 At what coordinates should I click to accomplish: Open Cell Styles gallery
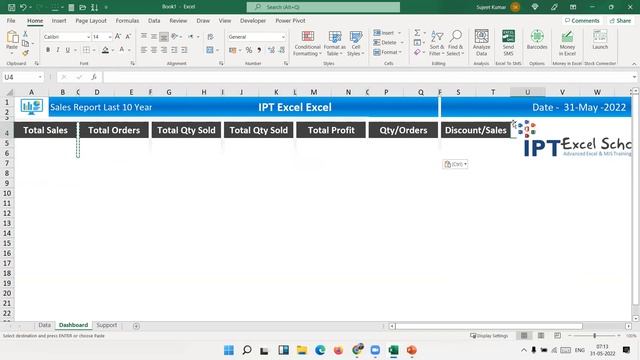pyautogui.click(x=356, y=43)
